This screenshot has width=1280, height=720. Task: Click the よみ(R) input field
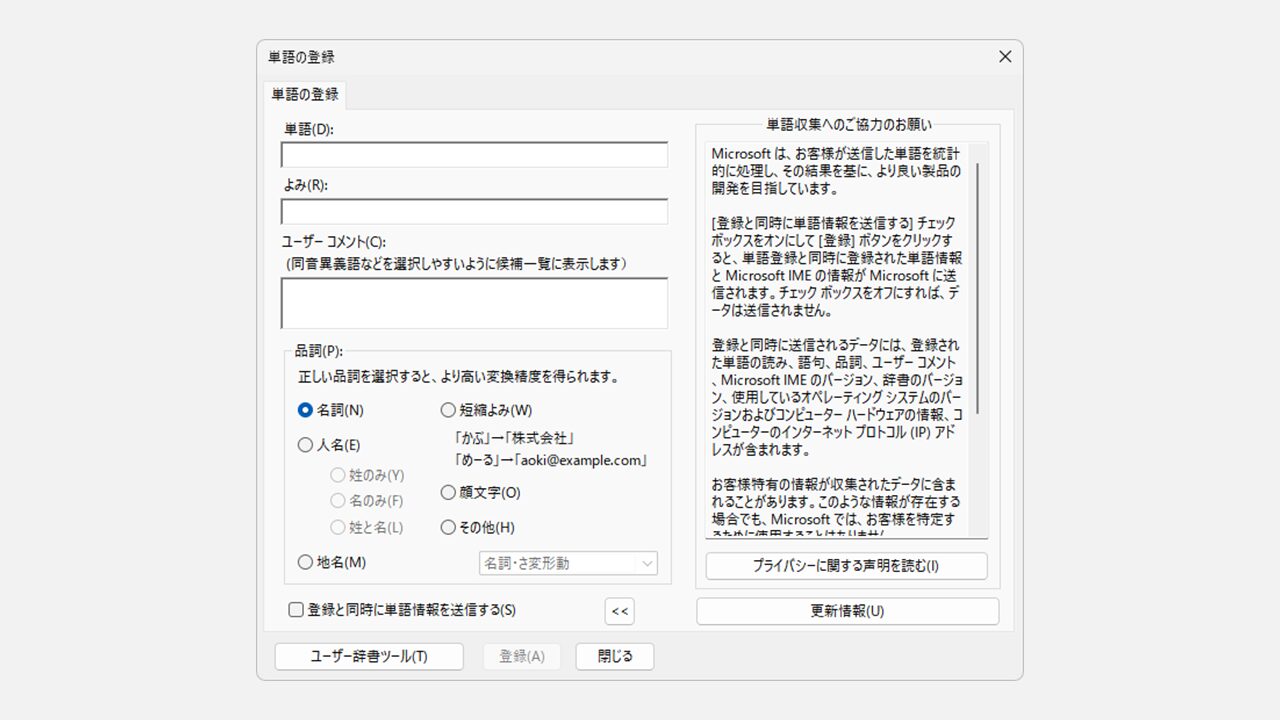474,212
